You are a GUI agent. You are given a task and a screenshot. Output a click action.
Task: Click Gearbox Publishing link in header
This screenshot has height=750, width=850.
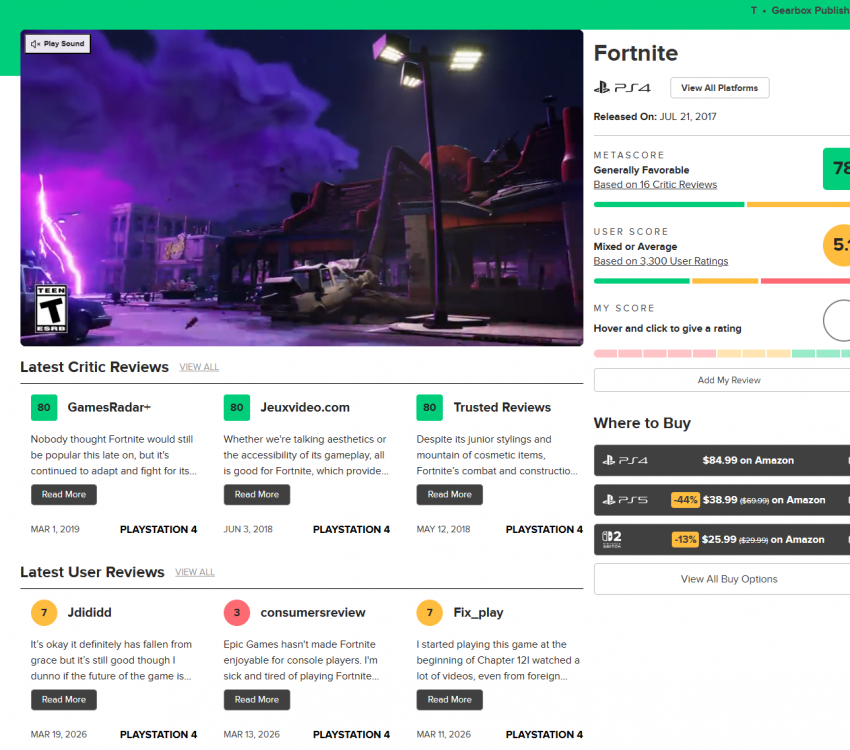810,11
